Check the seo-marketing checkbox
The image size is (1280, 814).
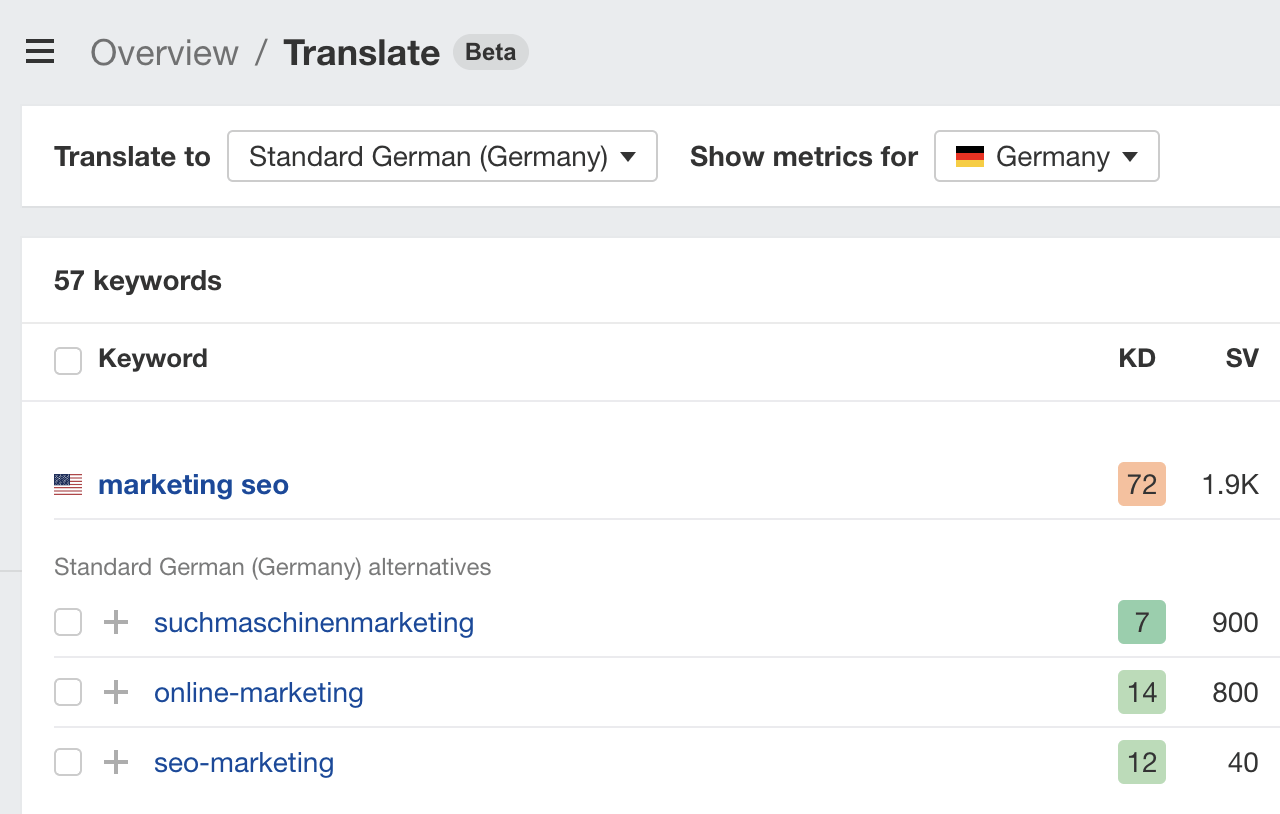point(67,762)
